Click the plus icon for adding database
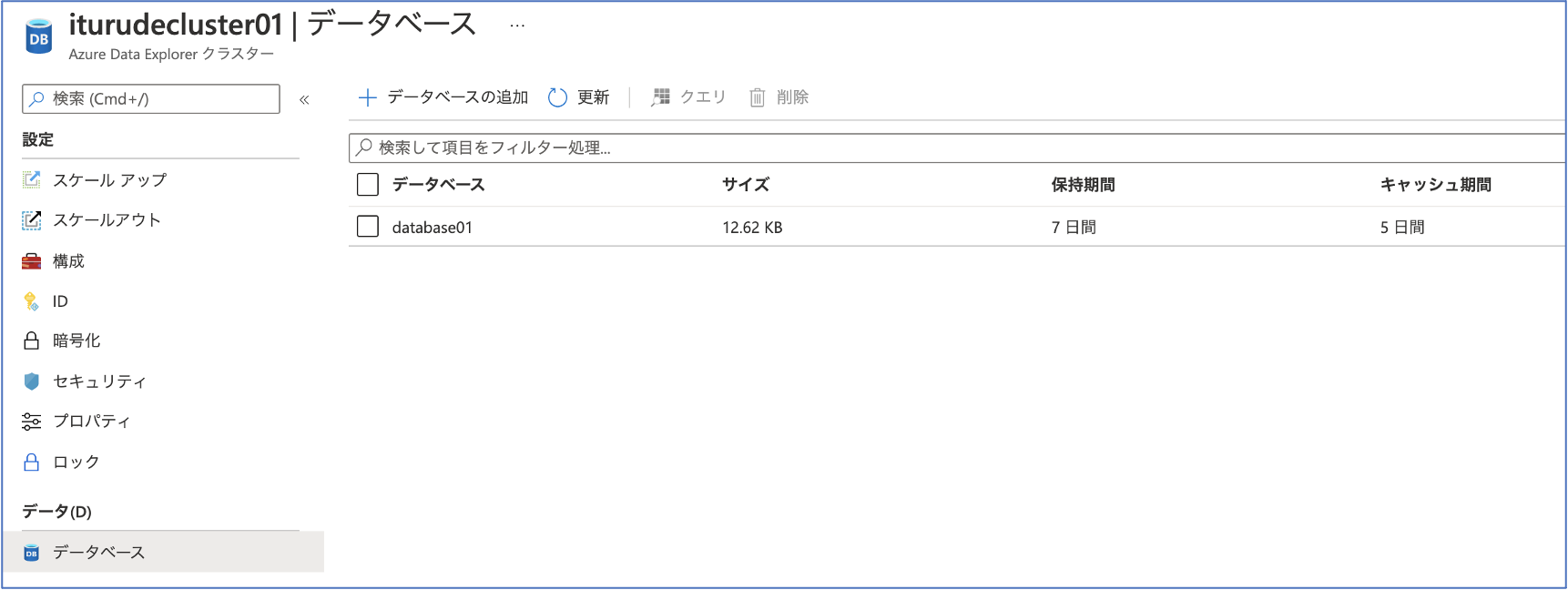This screenshot has width=1568, height=590. (x=368, y=97)
